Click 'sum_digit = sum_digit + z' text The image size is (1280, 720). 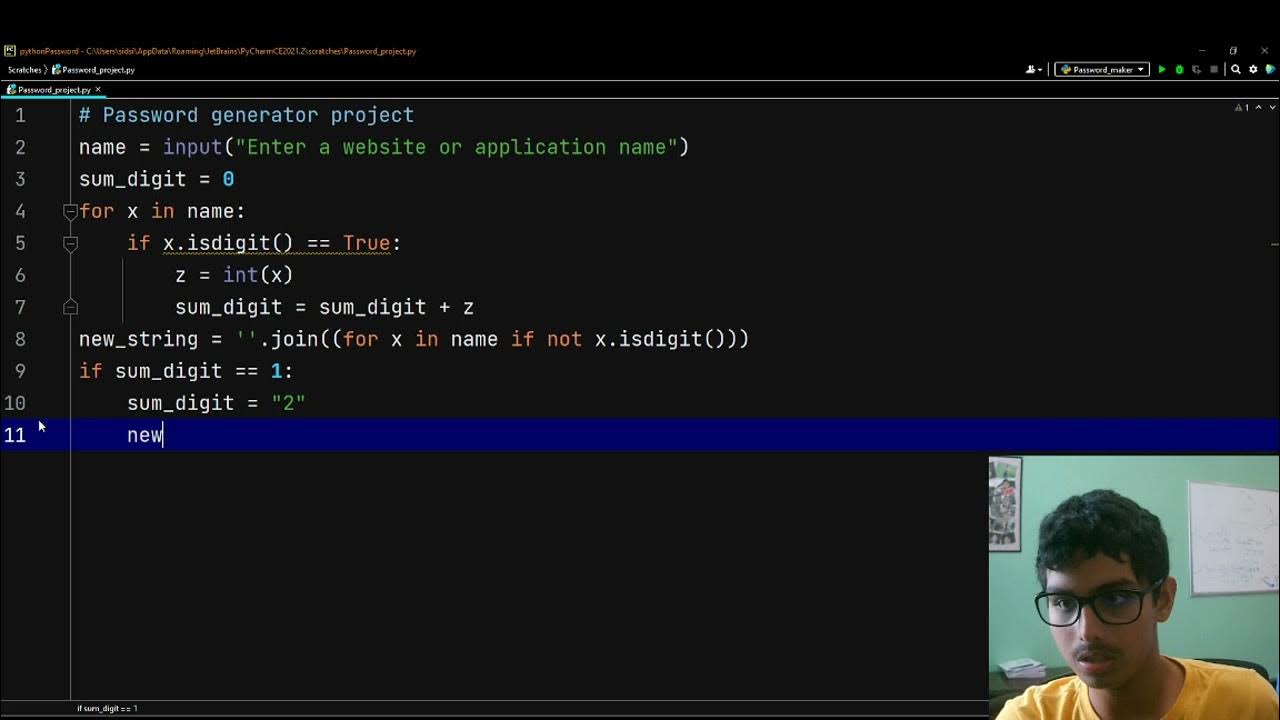[x=324, y=307]
